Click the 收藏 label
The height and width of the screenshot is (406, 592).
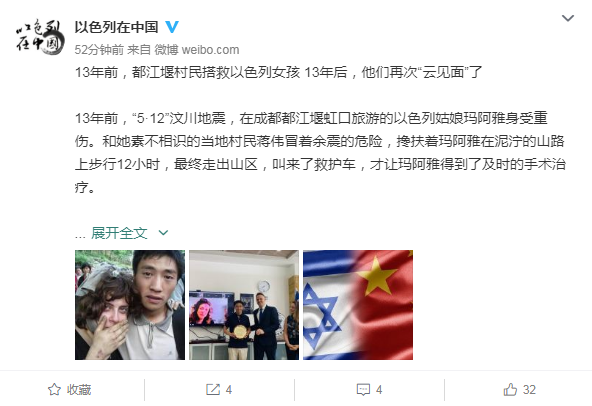click(x=79, y=390)
